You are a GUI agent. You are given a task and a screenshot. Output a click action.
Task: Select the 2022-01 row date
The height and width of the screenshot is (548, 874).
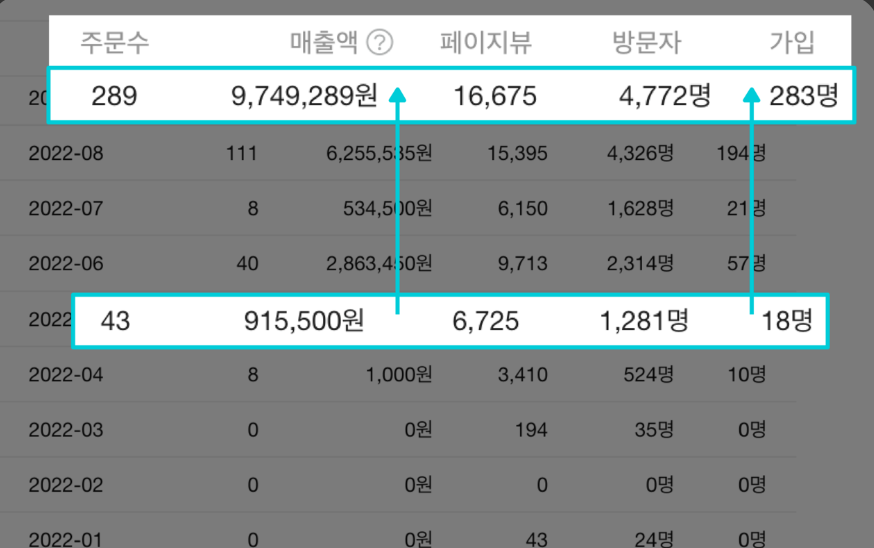point(66,539)
